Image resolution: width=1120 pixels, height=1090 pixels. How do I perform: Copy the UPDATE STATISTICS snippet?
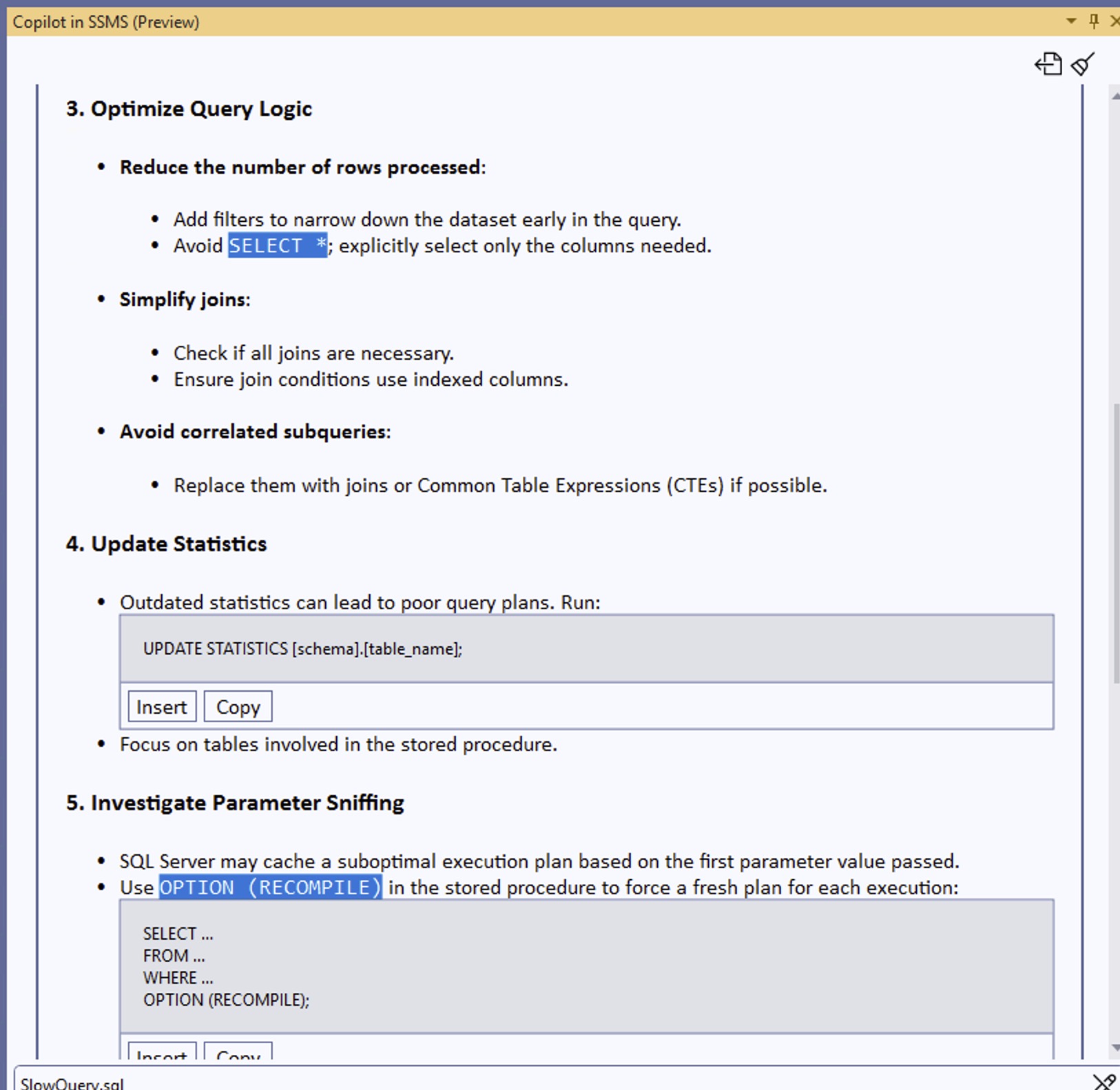pyautogui.click(x=238, y=706)
